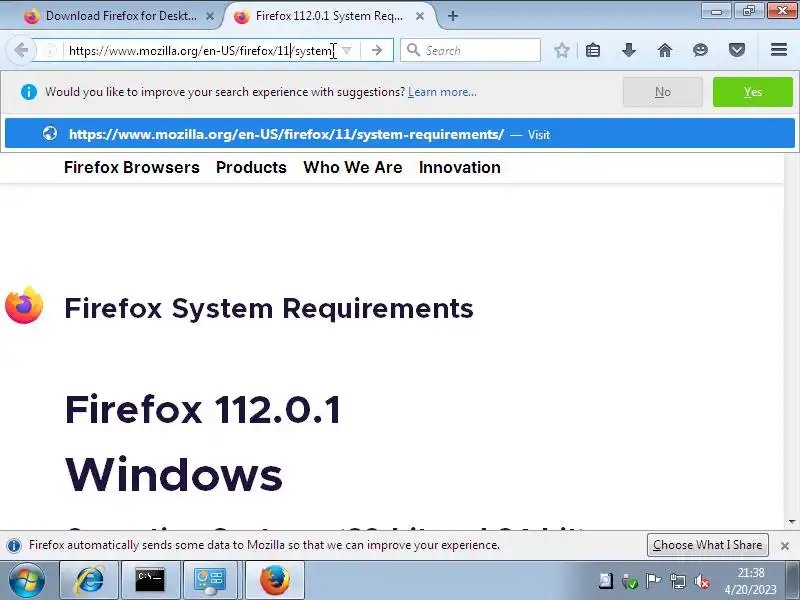800x600 pixels.
Task: Open the clock showing 21:38
Action: pyautogui.click(x=751, y=581)
